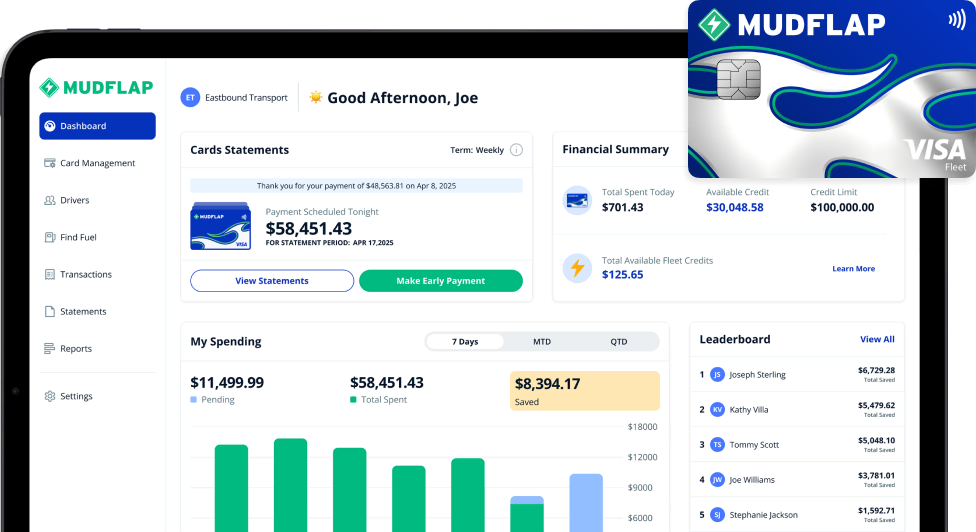
Task: Click the $6,729.28 total saved value
Action: [x=876, y=370]
